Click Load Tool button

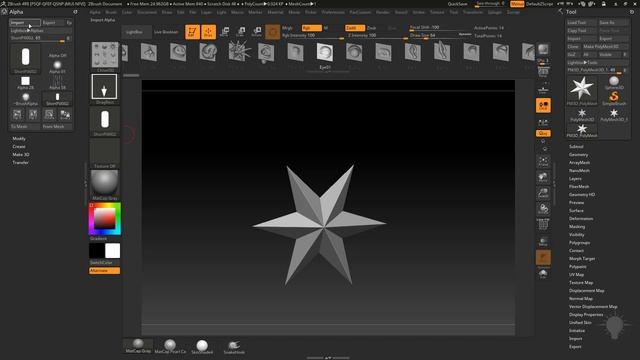(x=582, y=23)
